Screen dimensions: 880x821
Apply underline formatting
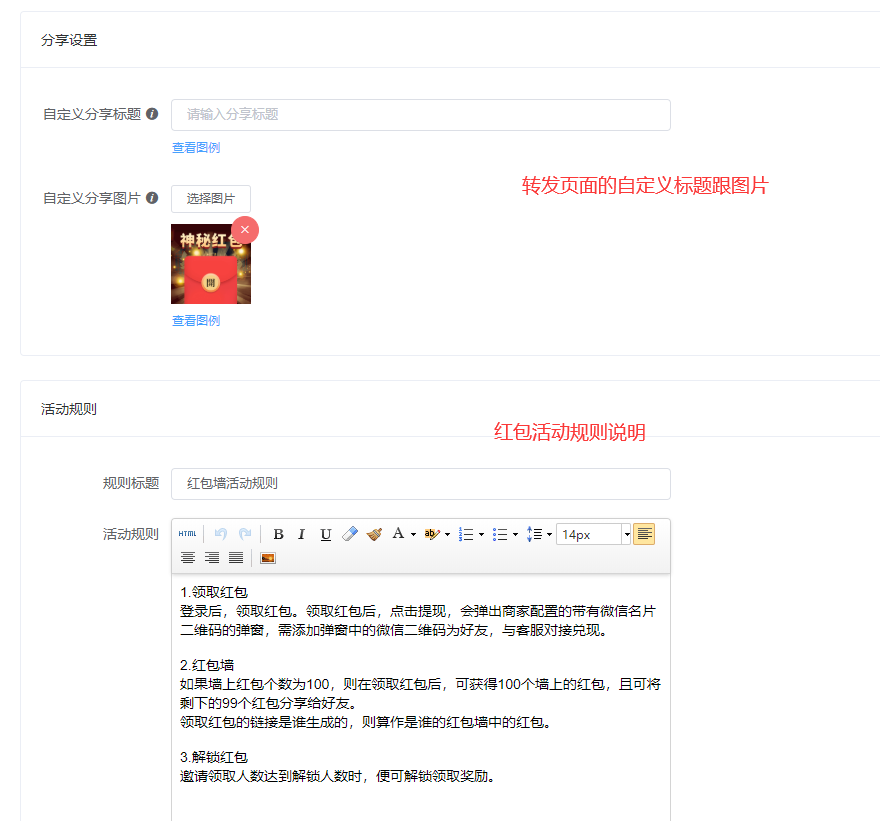tap(325, 535)
